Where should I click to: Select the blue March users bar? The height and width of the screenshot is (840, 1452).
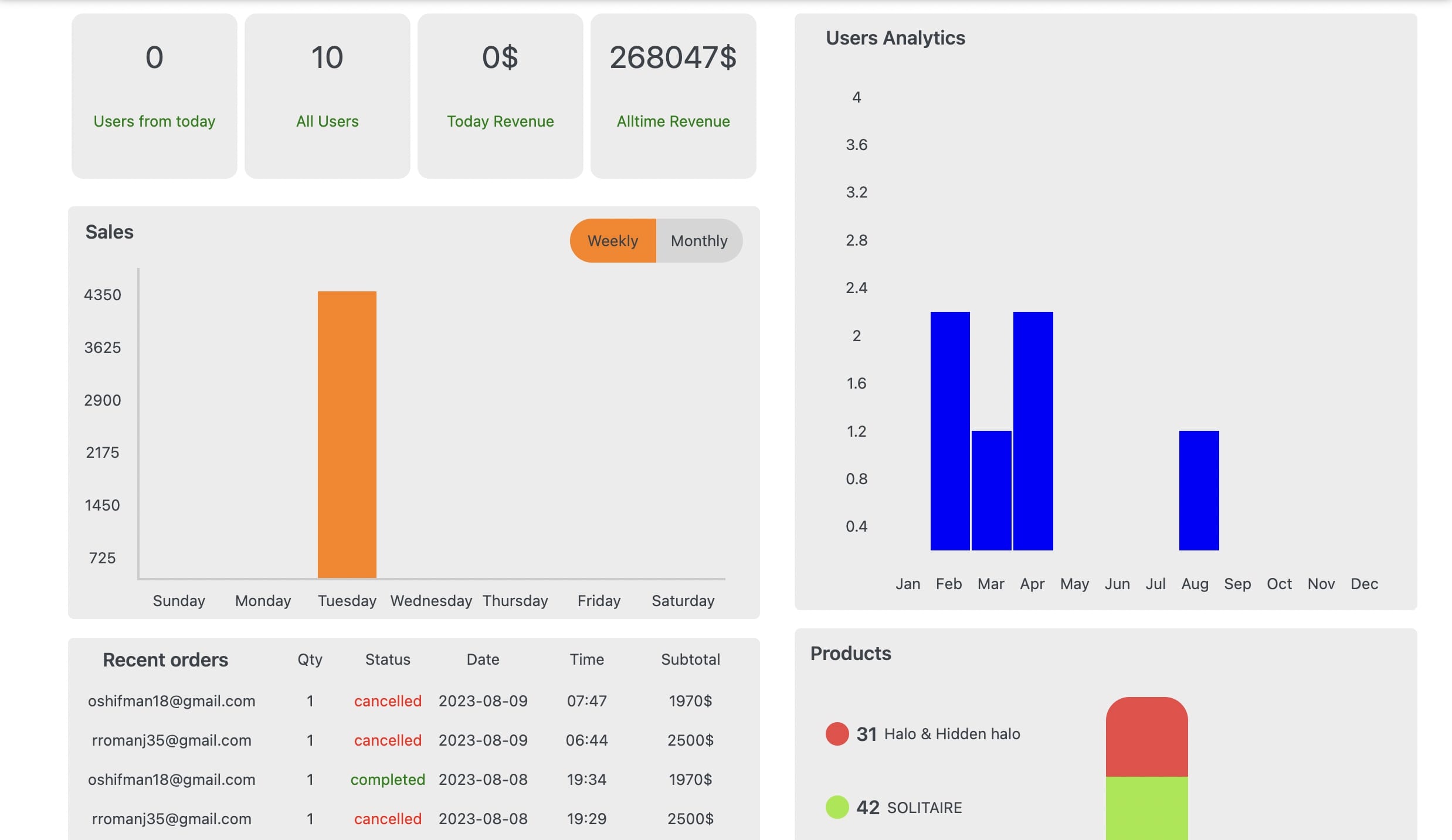pyautogui.click(x=992, y=491)
